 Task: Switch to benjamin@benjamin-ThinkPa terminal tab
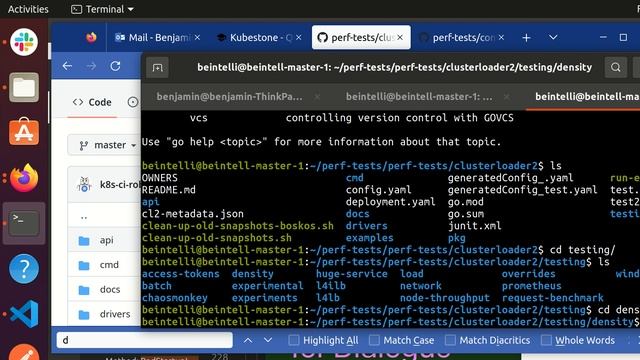point(229,97)
